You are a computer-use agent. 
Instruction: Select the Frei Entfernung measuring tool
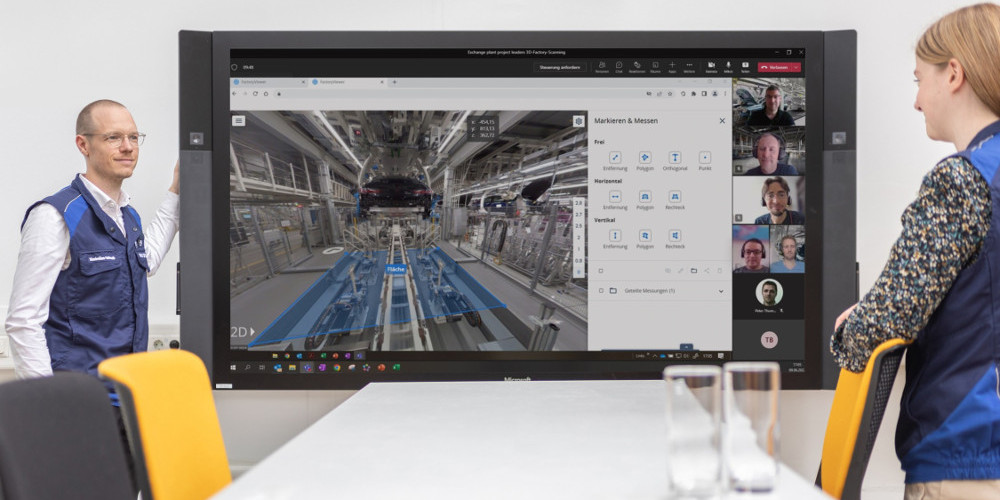click(x=615, y=158)
